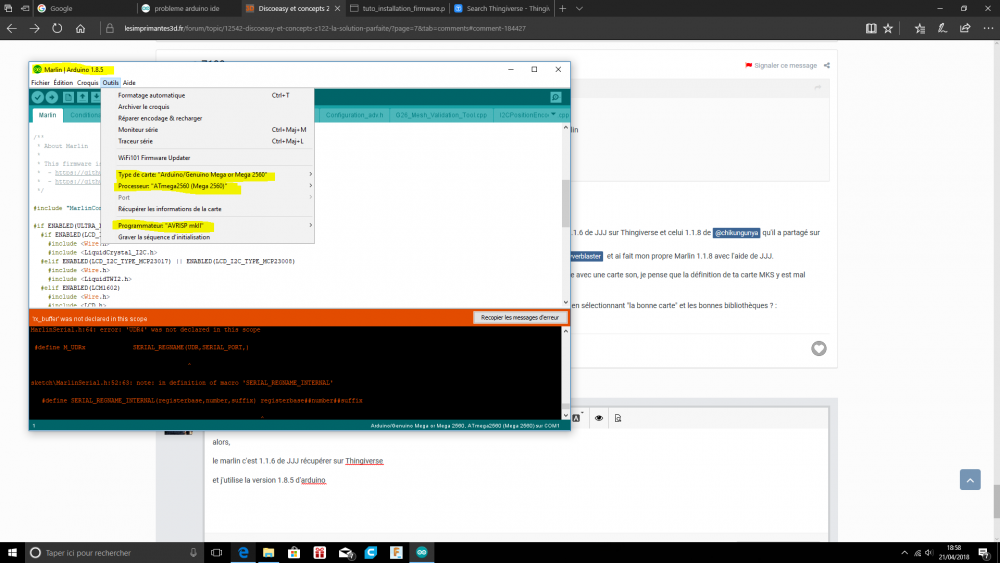Viewport: 1000px width, 563px height.
Task: Open the Croquis menu in Arduino
Action: click(x=87, y=82)
